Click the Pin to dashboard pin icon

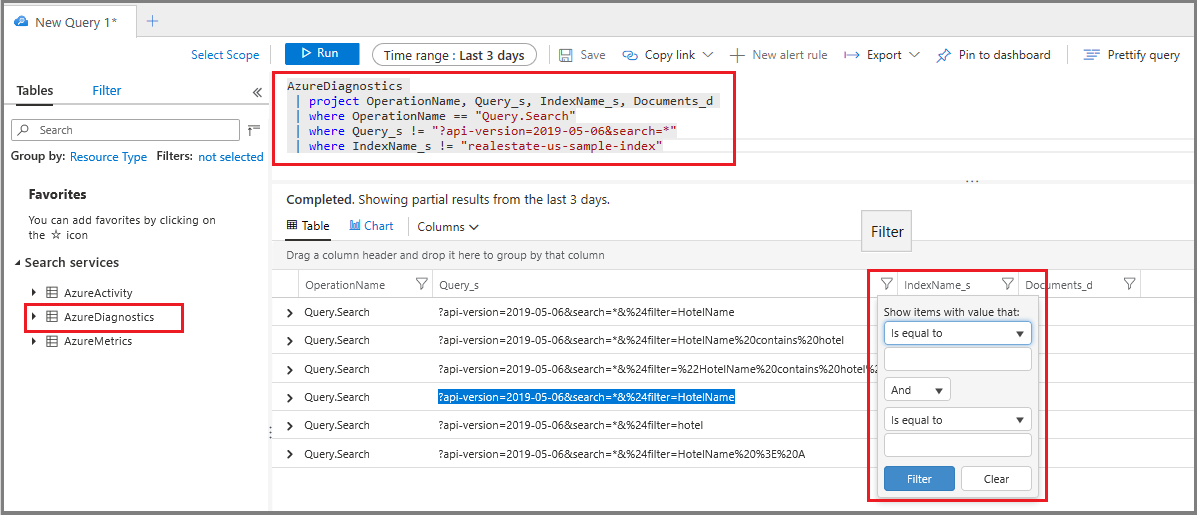pyautogui.click(x=944, y=55)
